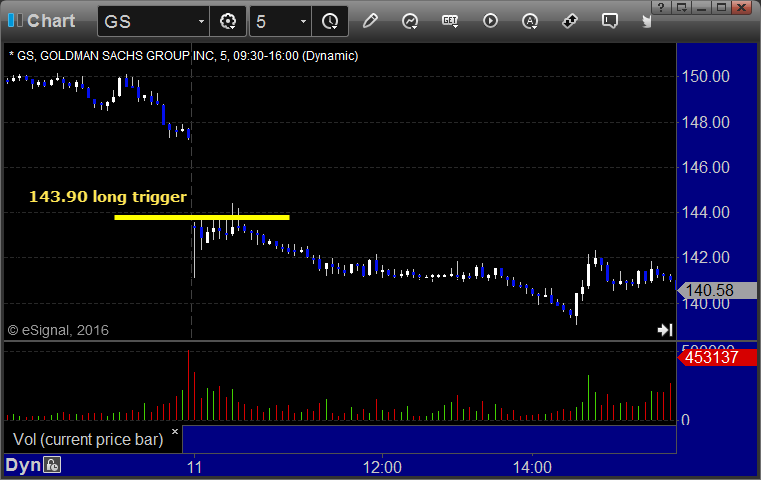Click the Dyn label at bottom left
The height and width of the screenshot is (480, 761).
pyautogui.click(x=23, y=465)
